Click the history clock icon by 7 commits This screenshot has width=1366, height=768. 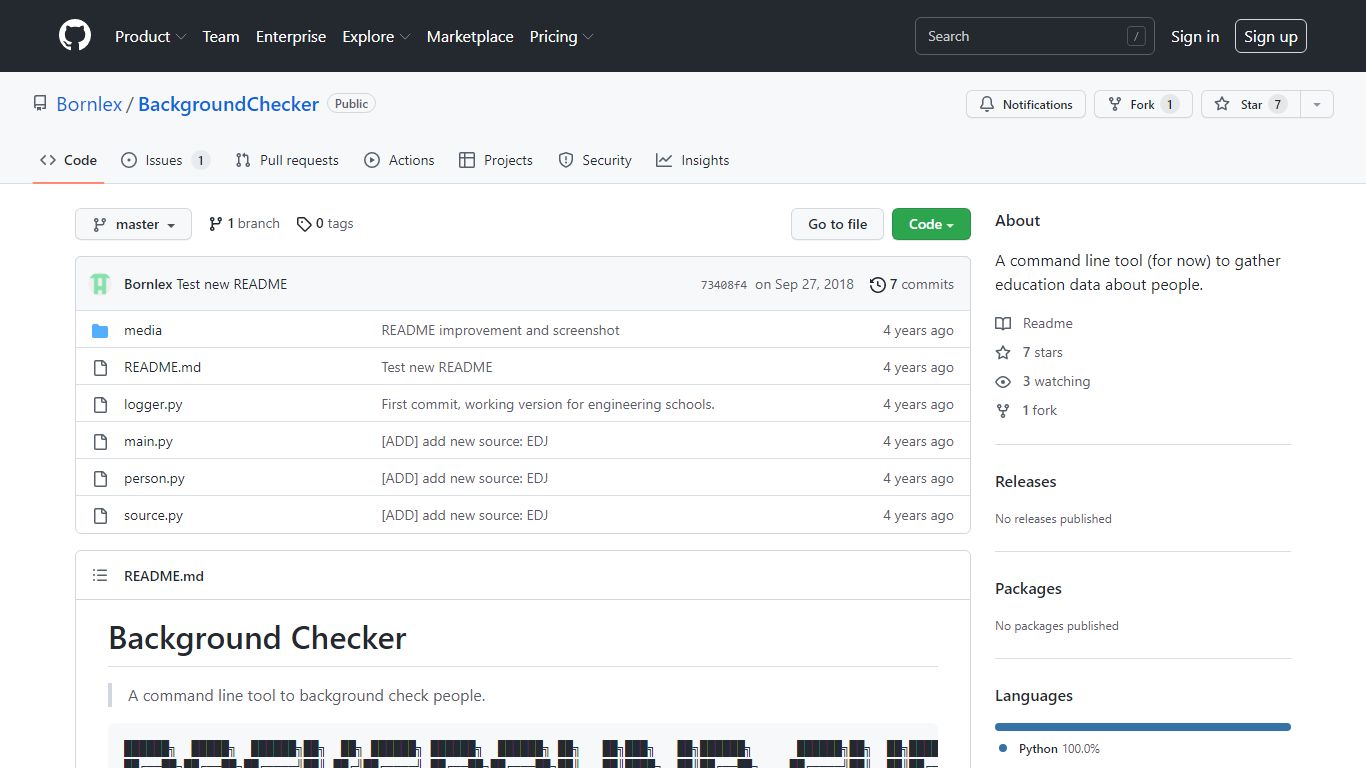coord(878,284)
